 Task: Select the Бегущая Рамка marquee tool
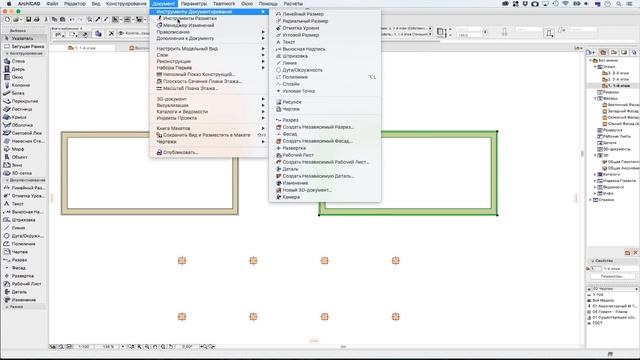pyautogui.click(x=24, y=47)
